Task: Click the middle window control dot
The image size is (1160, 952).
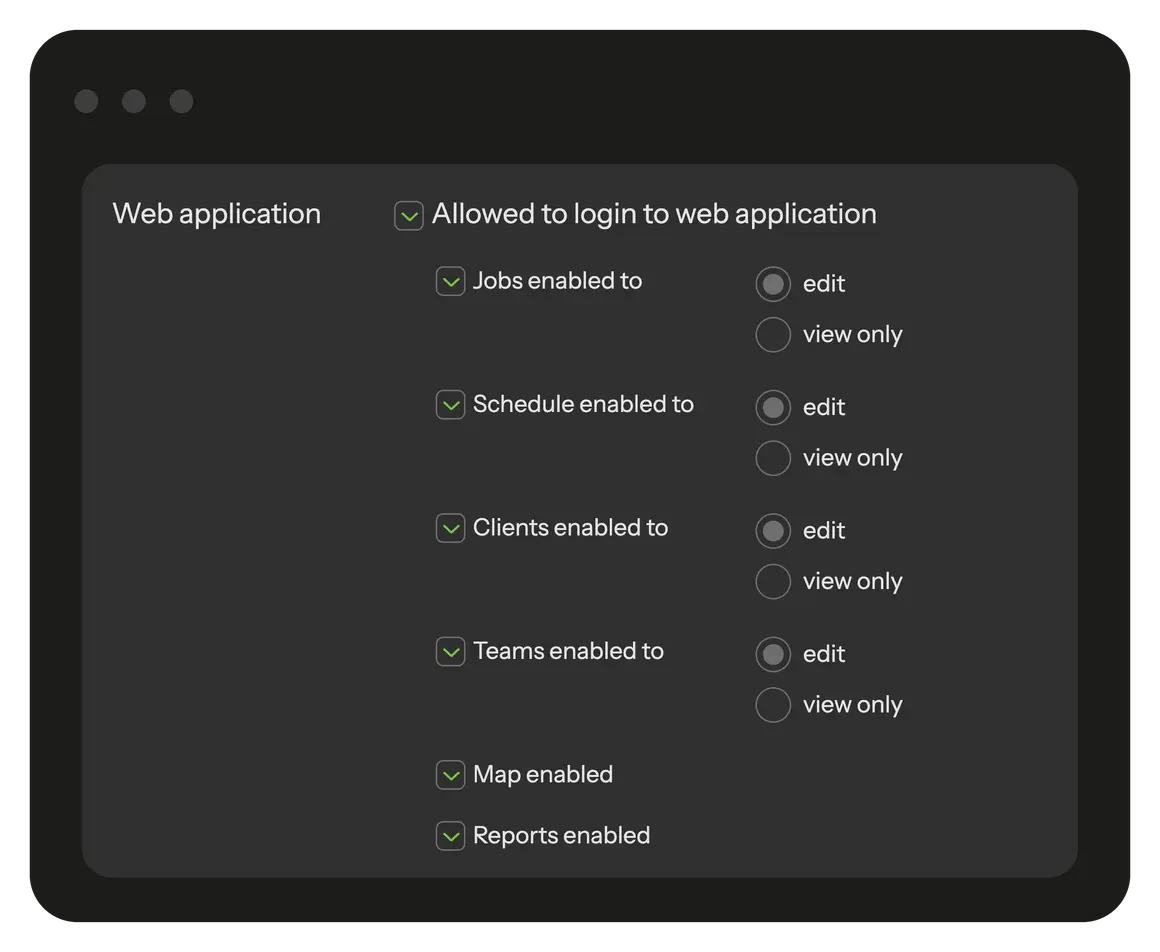Action: pyautogui.click(x=134, y=101)
